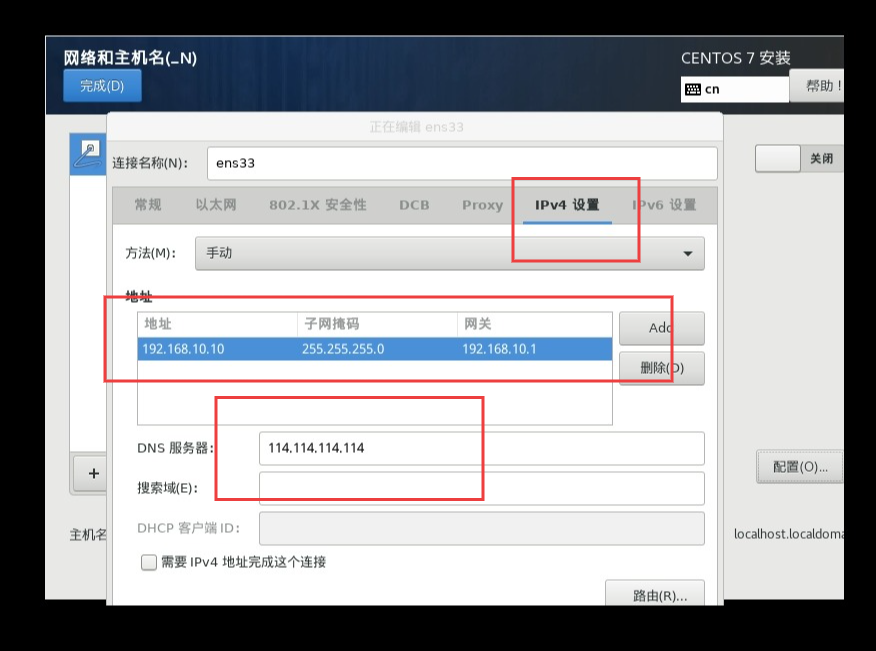Edit DNS 服务器 field with 114.114.114.114
Viewport: 876px width, 651px height.
click(x=482, y=448)
